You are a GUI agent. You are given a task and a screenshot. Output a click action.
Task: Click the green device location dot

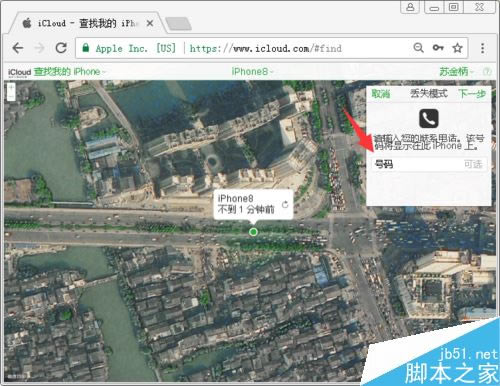pyautogui.click(x=253, y=232)
